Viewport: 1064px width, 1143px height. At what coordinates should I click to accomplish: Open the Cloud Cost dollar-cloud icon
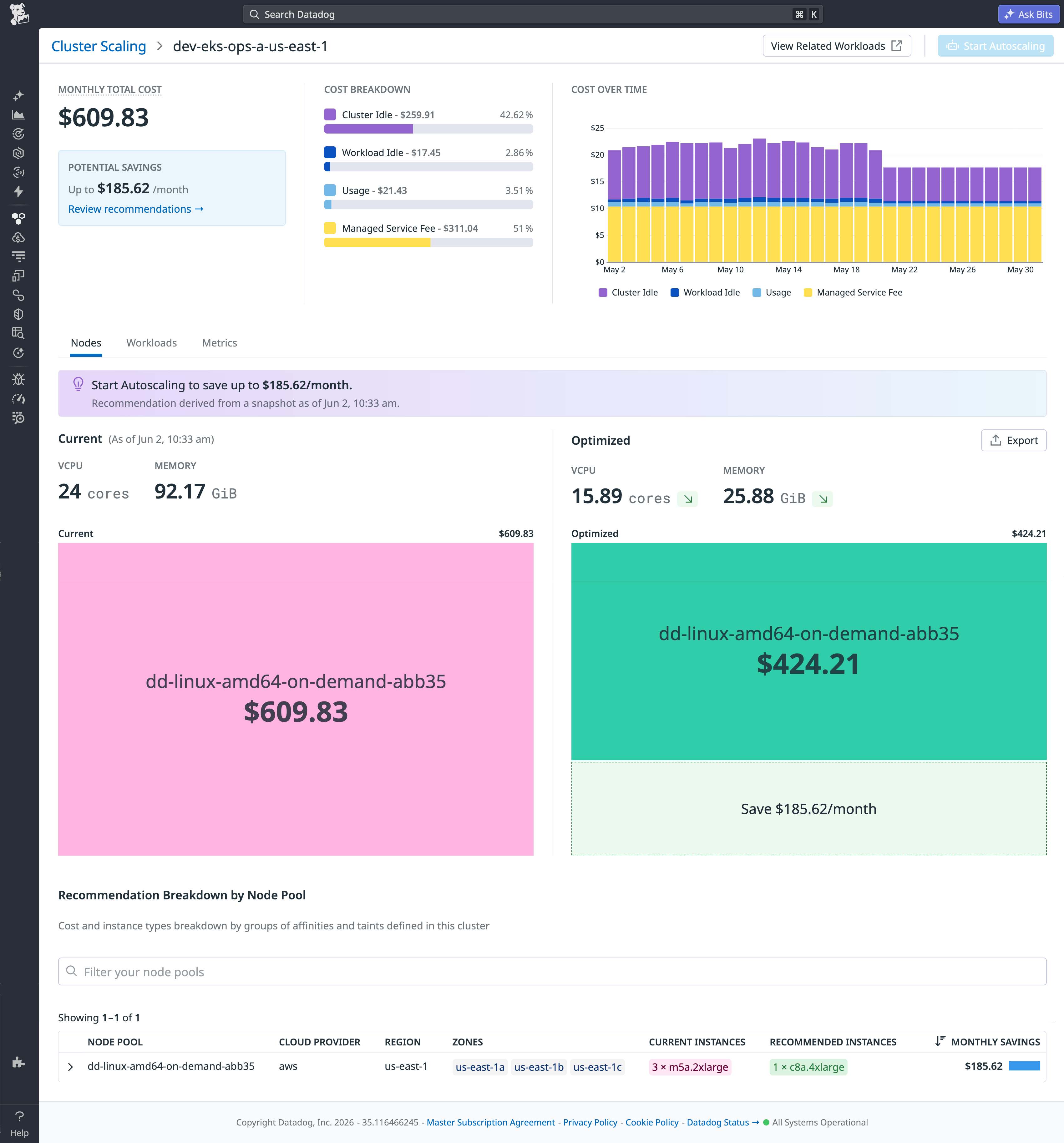18,237
